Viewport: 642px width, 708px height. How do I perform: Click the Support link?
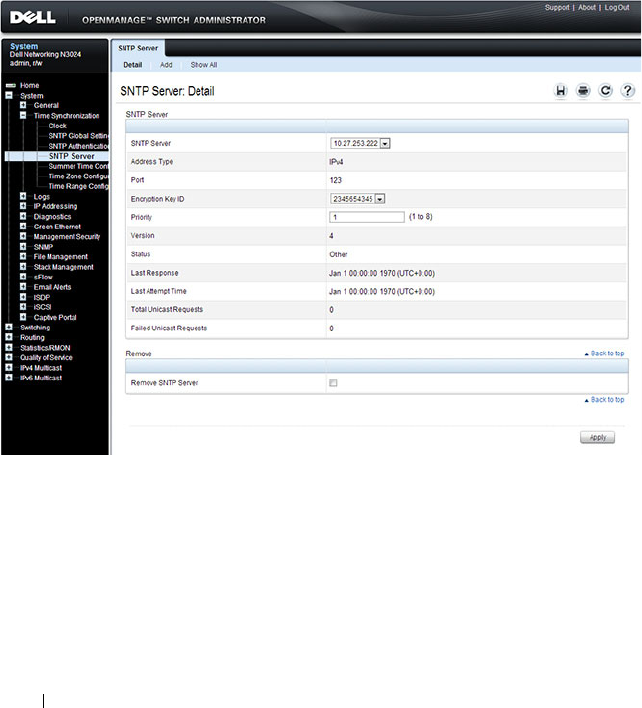click(x=557, y=8)
